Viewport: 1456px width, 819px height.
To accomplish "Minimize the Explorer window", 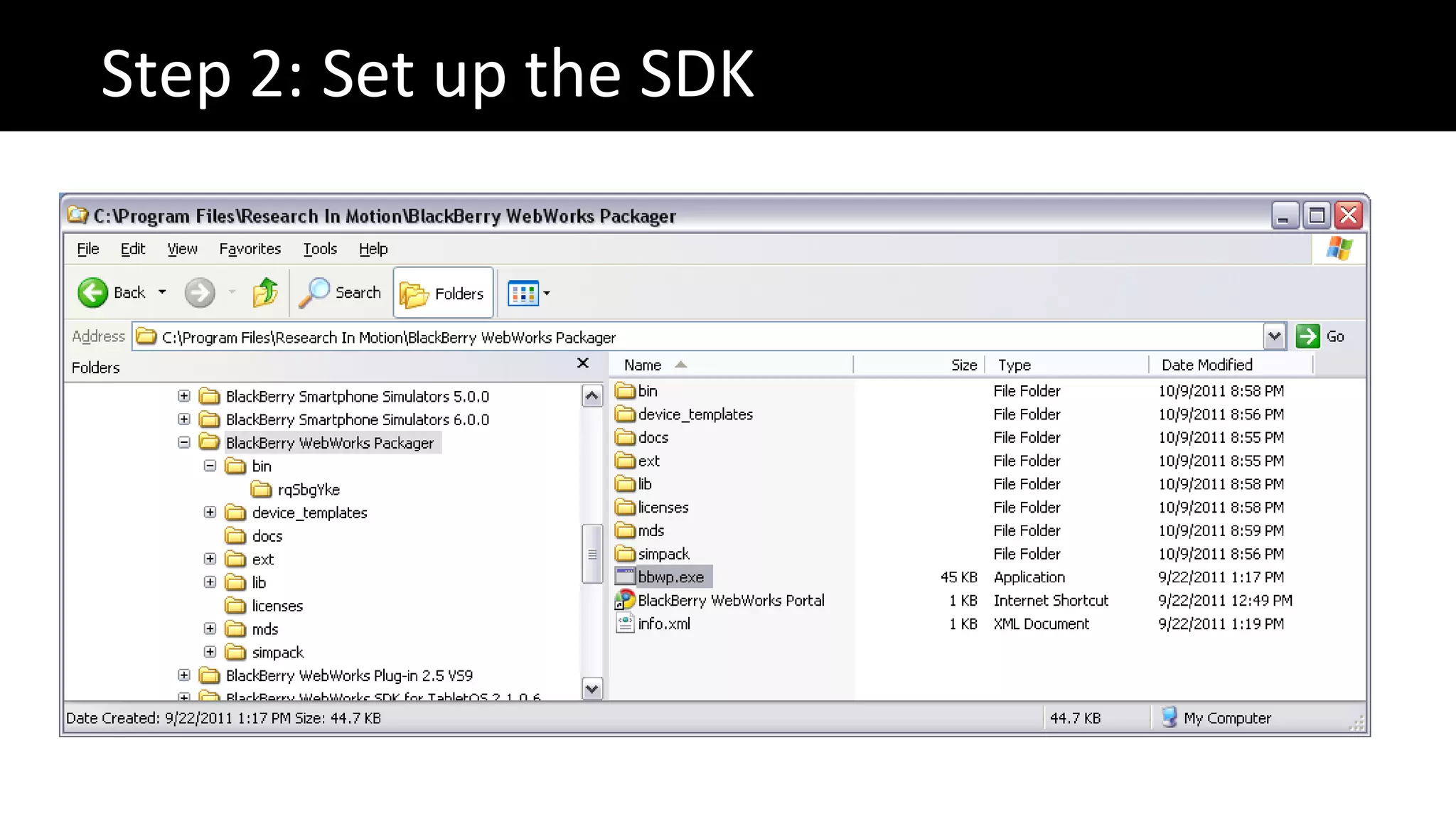I will [1285, 215].
